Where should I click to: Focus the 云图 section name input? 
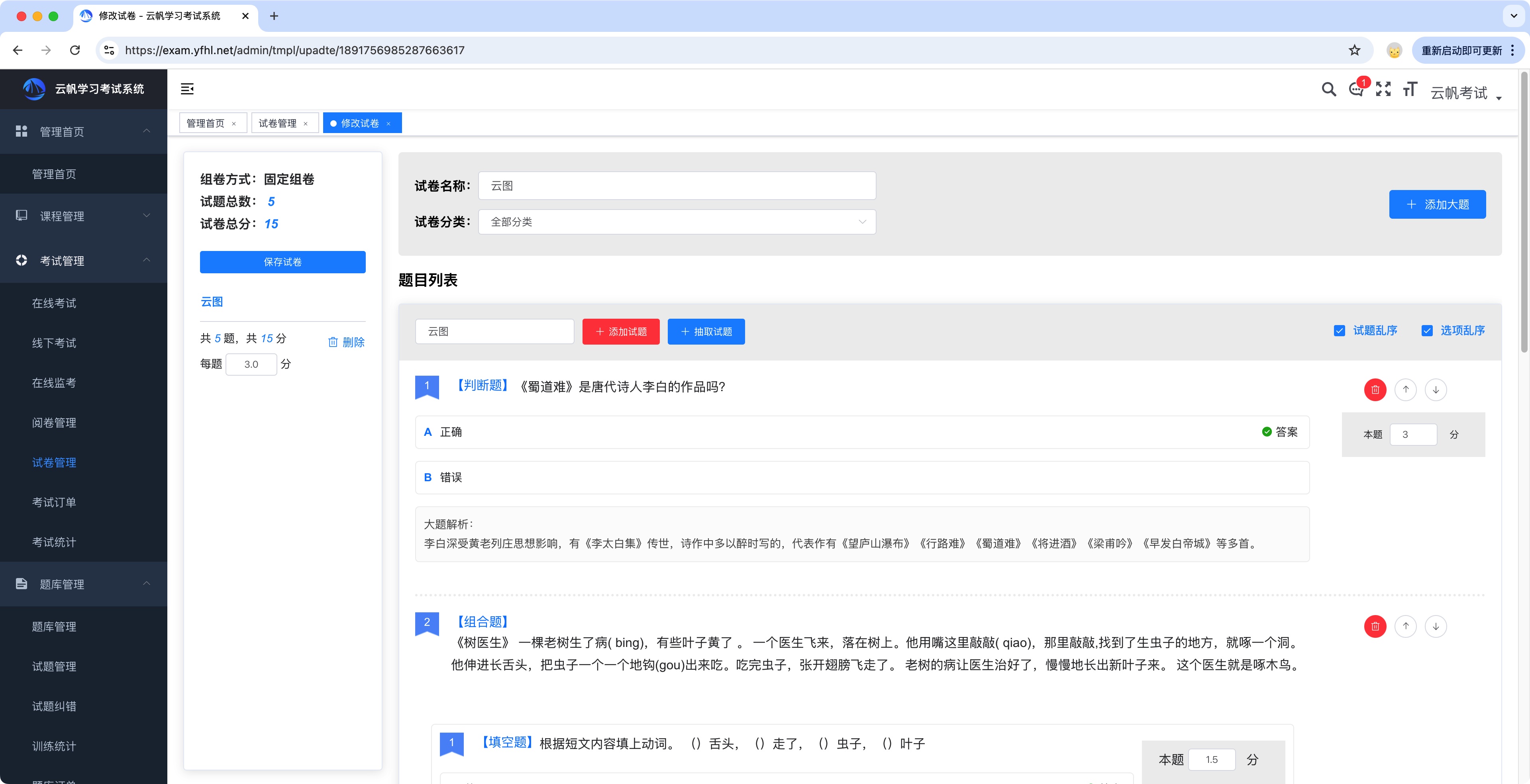tap(495, 331)
